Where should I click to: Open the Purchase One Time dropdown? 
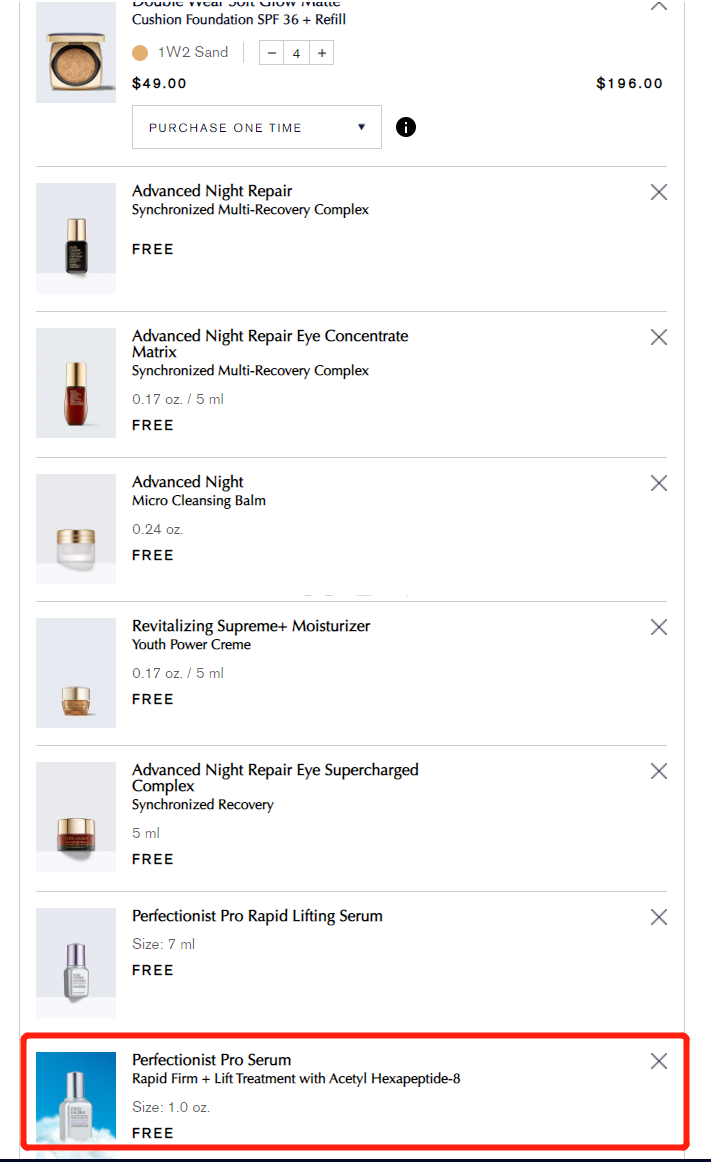(256, 127)
